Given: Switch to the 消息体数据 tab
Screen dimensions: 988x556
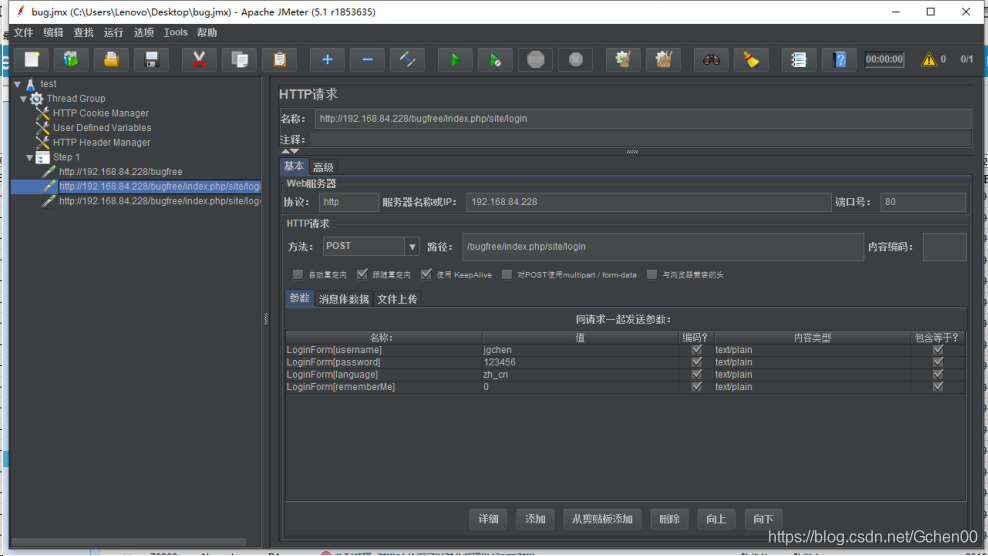Looking at the screenshot, I should 343,299.
